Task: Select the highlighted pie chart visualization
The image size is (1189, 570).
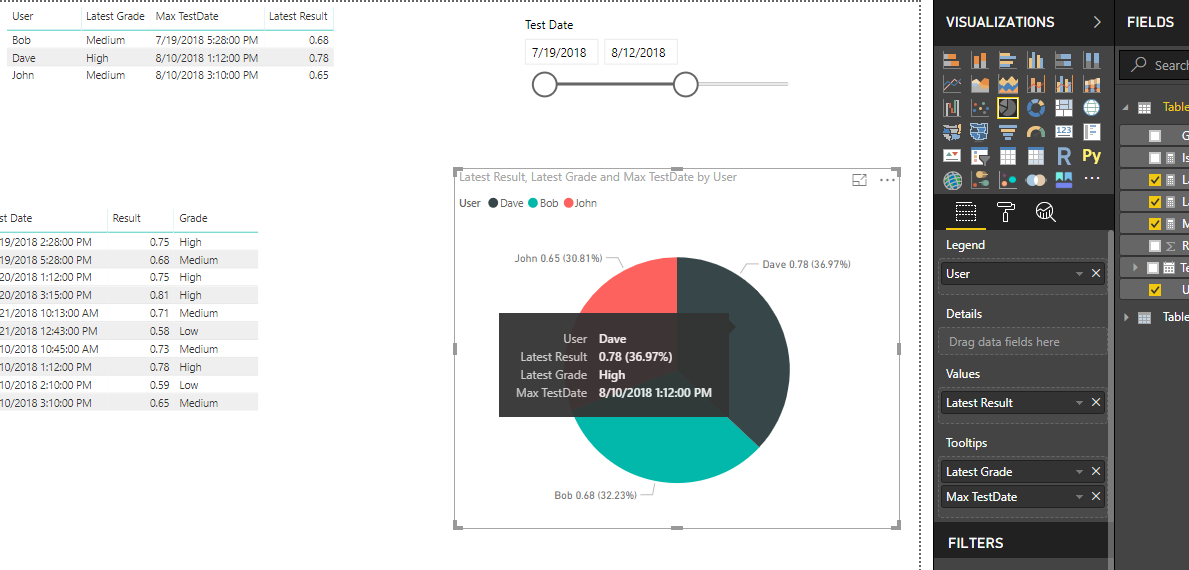Action: click(x=1008, y=108)
